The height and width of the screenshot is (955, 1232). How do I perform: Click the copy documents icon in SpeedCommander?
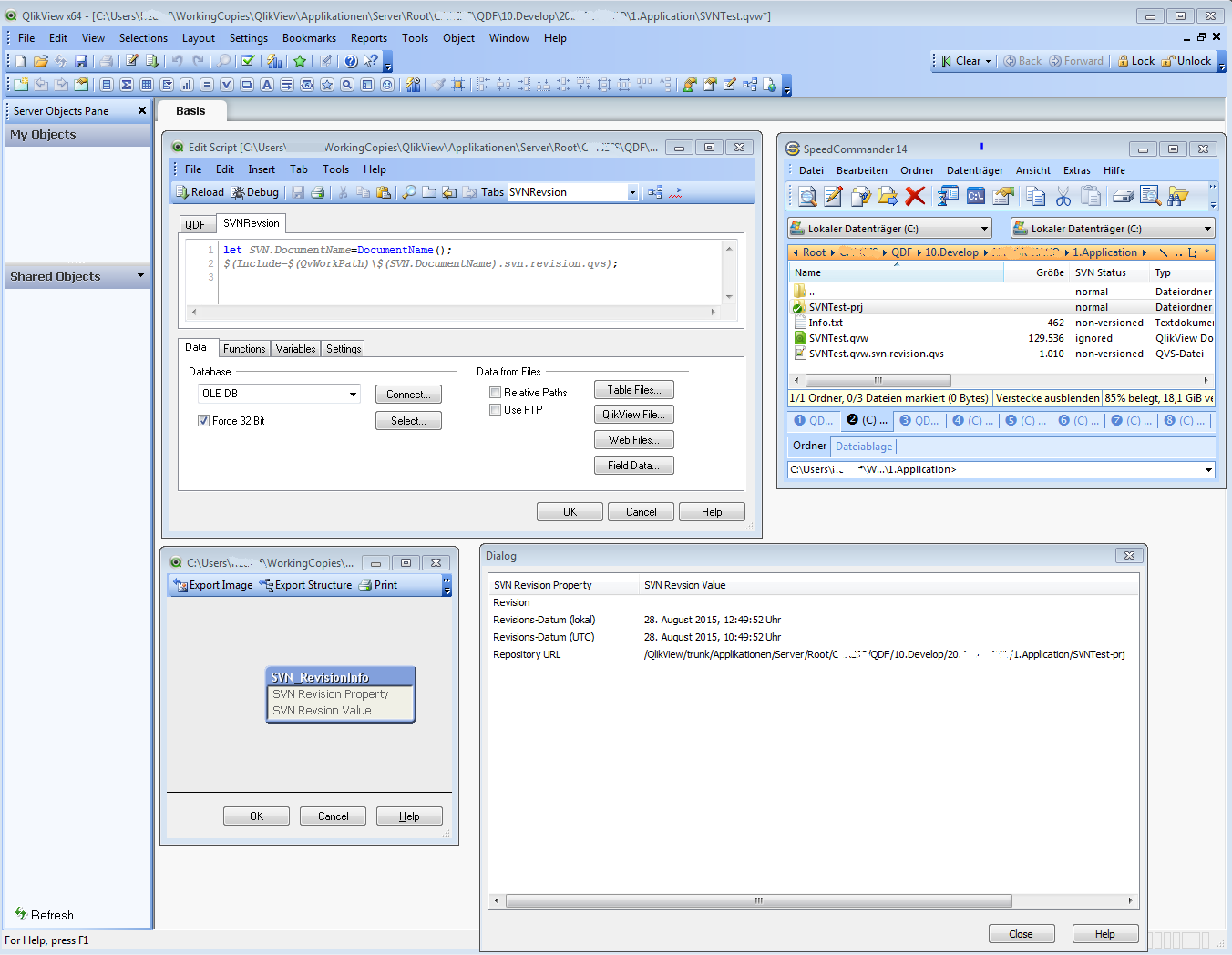tap(1036, 196)
